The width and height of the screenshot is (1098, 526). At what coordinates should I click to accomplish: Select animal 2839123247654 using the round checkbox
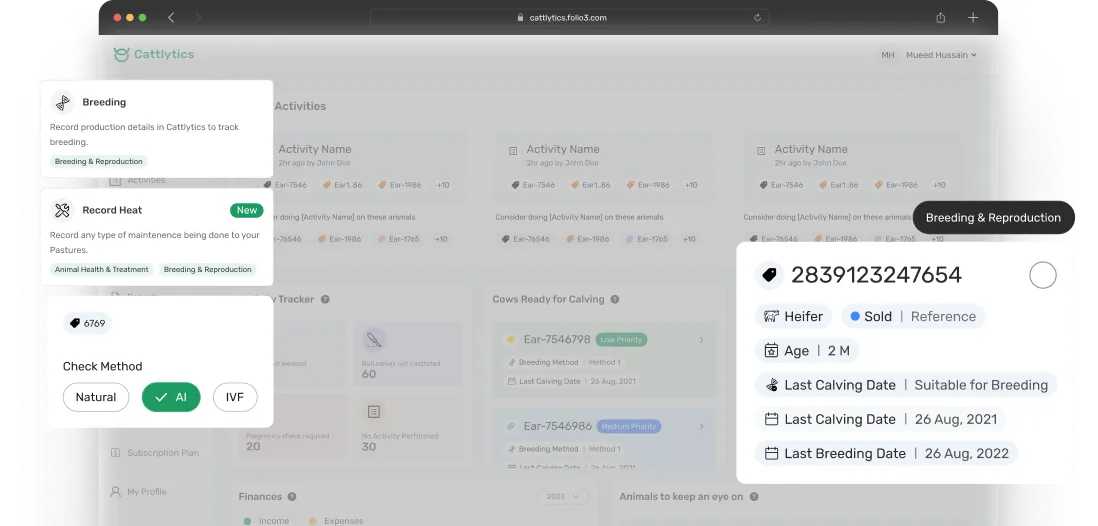point(1042,276)
